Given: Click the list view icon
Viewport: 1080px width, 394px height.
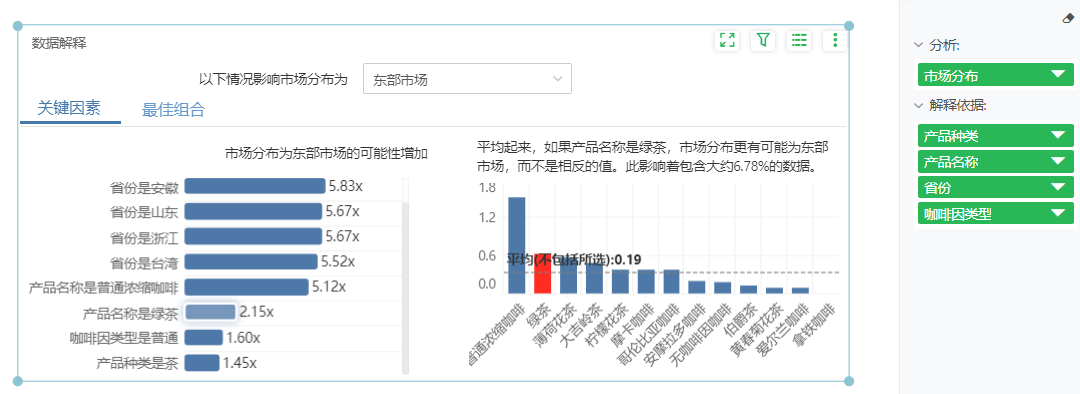Looking at the screenshot, I should 799,40.
